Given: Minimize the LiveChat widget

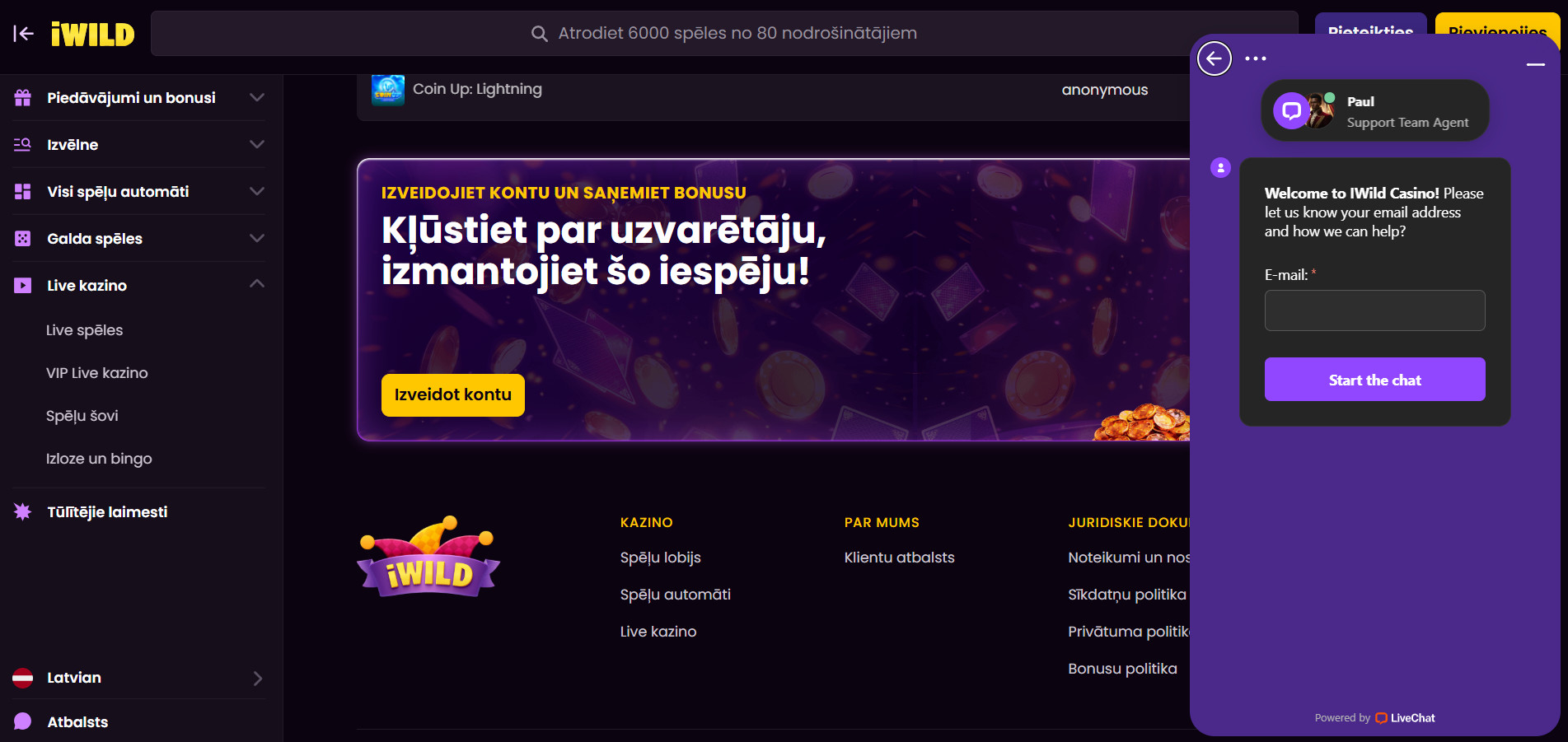Looking at the screenshot, I should coord(1536,64).
